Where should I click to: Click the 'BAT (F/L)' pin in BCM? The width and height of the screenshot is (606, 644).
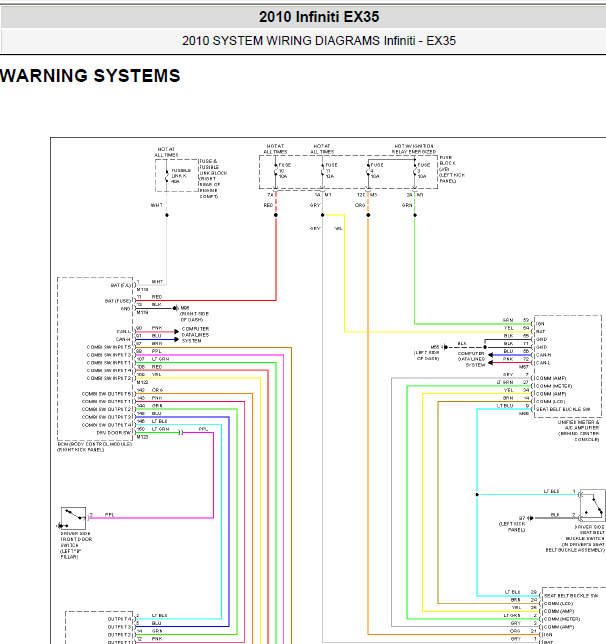pos(121,285)
